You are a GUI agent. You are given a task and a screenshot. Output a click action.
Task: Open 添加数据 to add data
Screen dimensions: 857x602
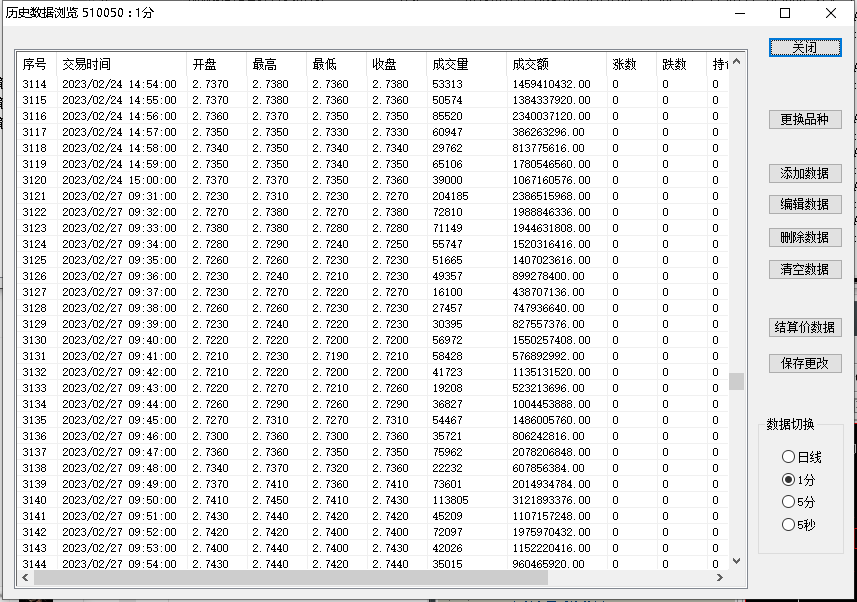804,174
